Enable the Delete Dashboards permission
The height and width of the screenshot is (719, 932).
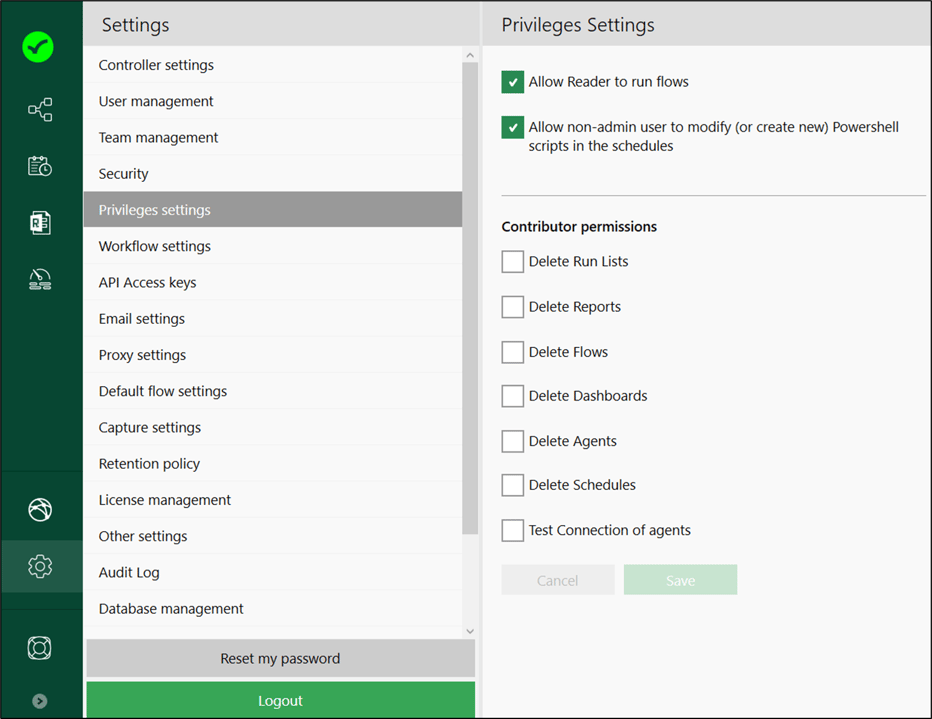point(512,396)
